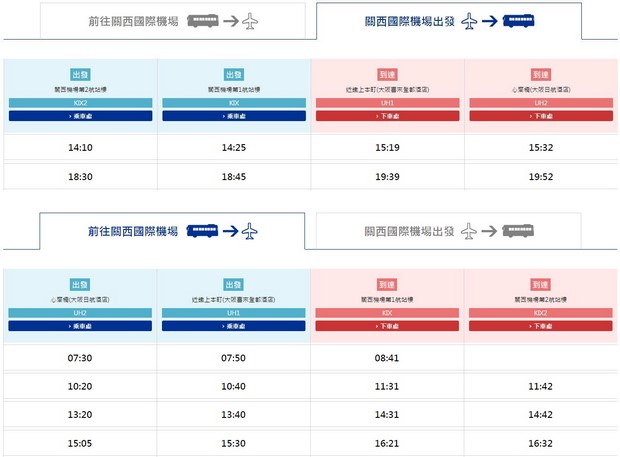
Task: Open 下車處 button under UH2 in upper table
Action: [x=541, y=116]
